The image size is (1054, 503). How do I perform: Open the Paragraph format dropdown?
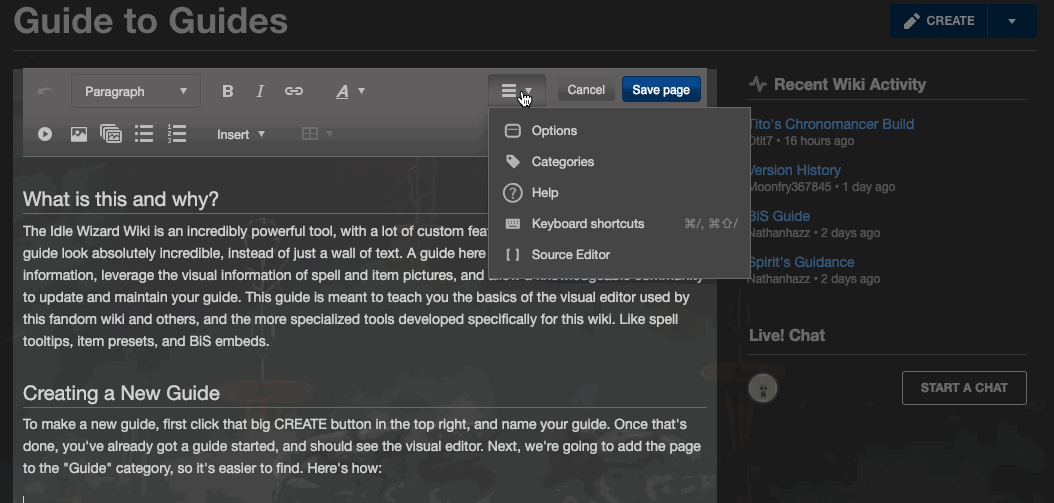(x=136, y=91)
